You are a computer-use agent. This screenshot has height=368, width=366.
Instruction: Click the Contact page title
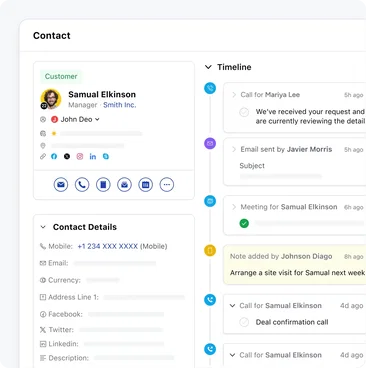coord(52,36)
